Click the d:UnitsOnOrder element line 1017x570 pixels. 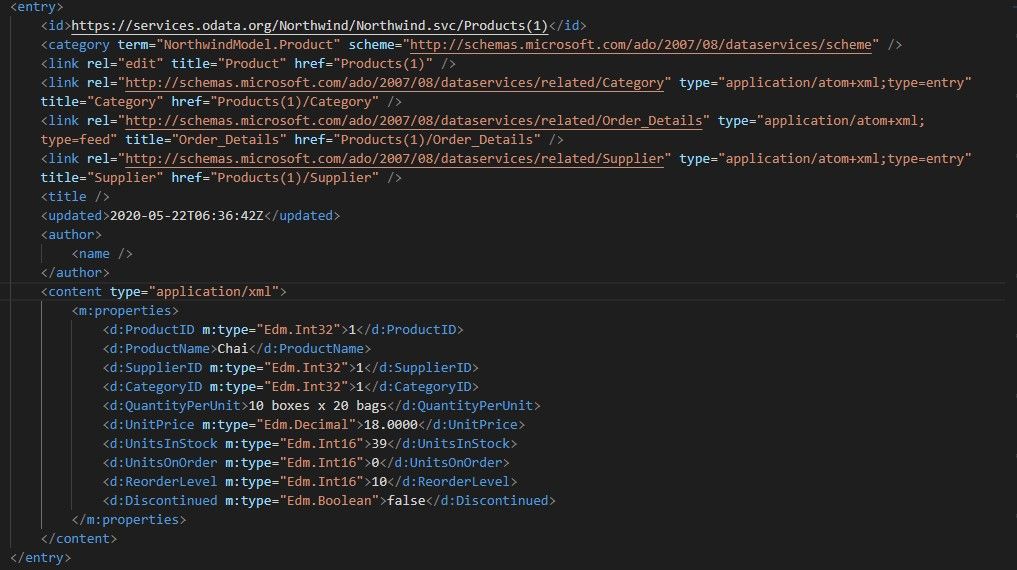tap(305, 462)
